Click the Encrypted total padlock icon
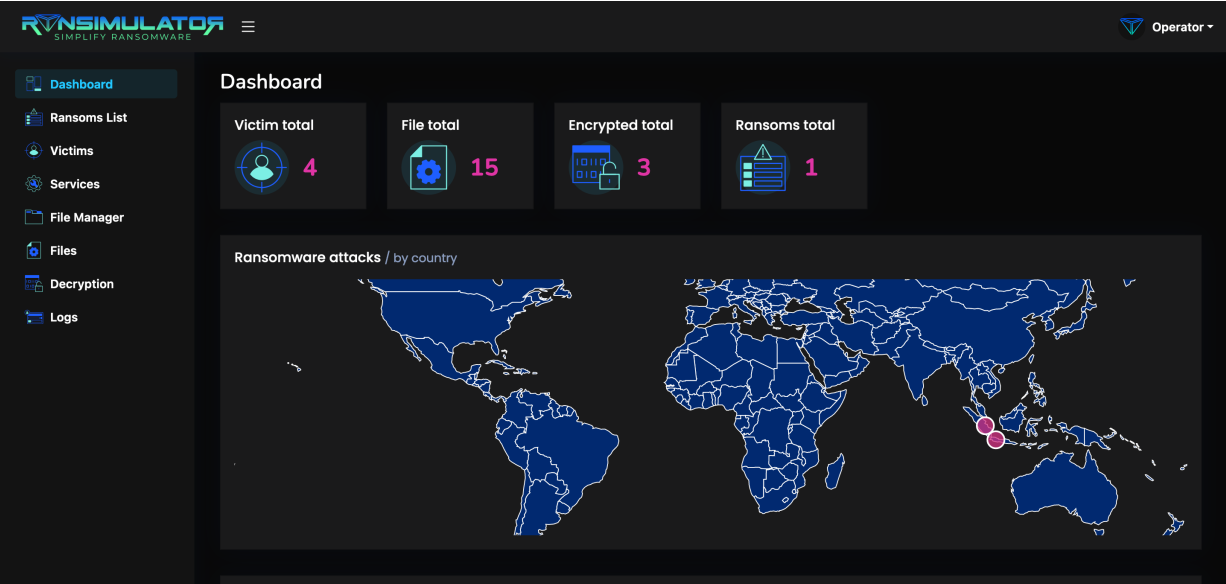The image size is (1226, 584). pyautogui.click(x=596, y=167)
